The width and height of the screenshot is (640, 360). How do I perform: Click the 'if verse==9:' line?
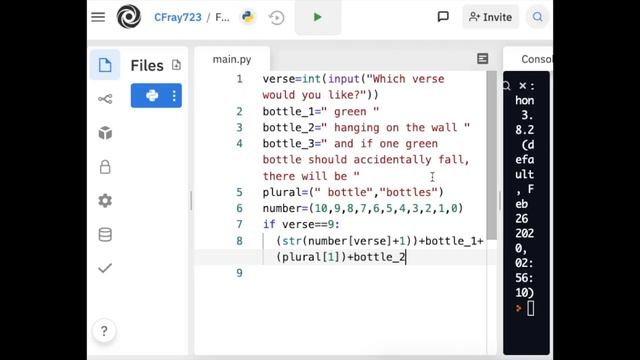[301, 224]
